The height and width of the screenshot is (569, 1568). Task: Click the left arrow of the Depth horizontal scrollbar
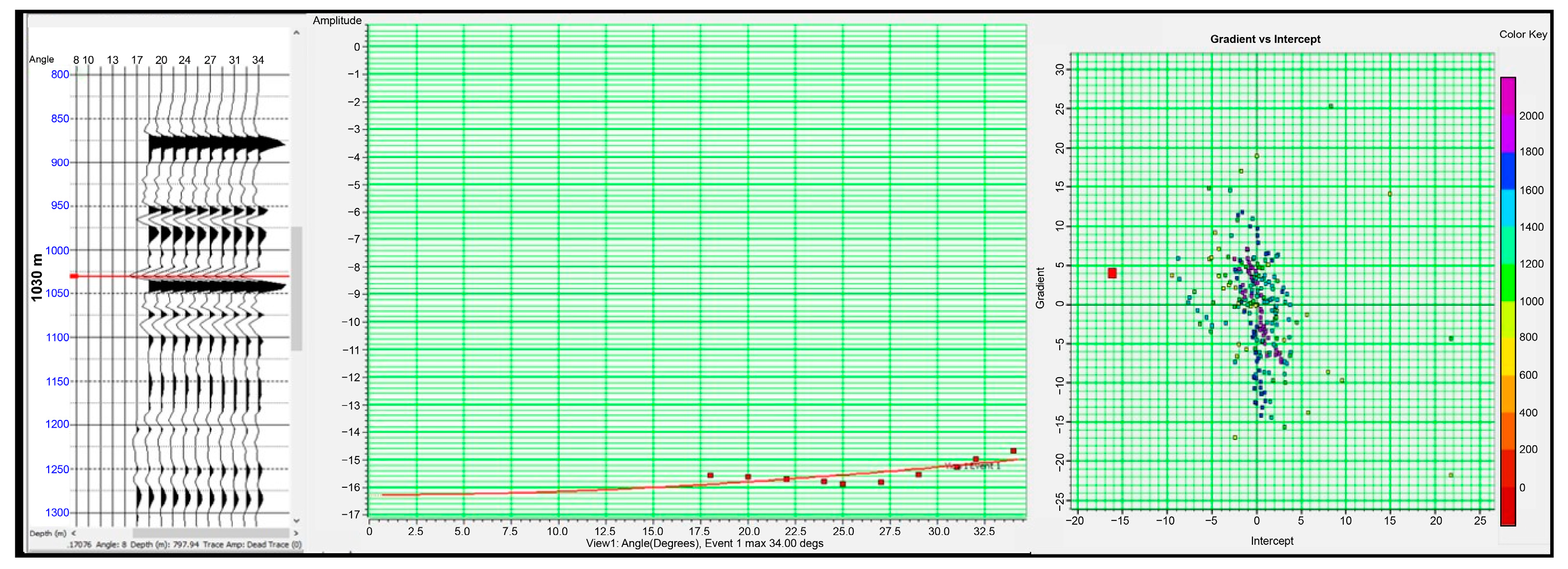[74, 533]
